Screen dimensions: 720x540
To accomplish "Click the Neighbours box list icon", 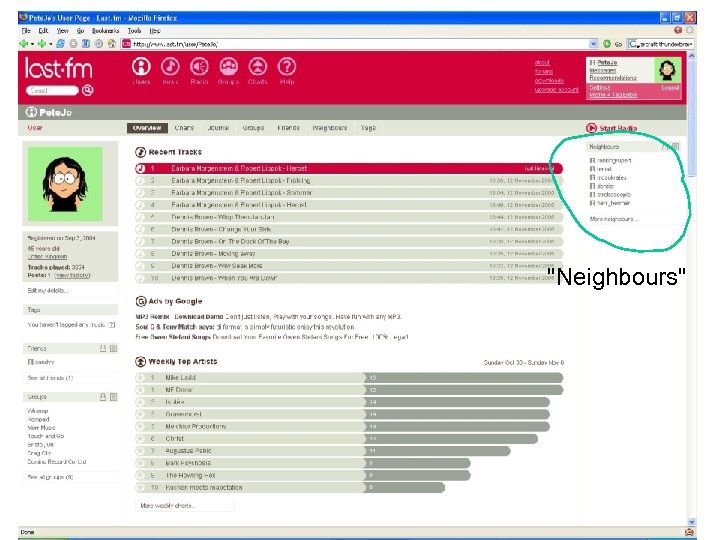I will pos(675,146).
